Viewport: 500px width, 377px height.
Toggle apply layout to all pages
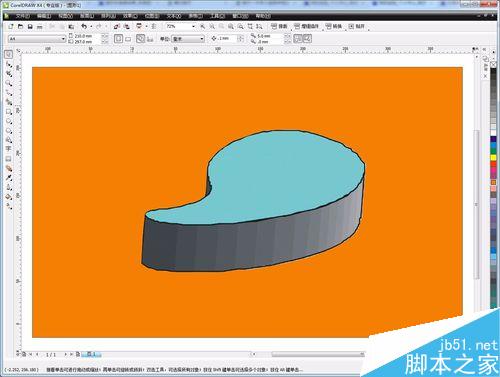click(140, 39)
